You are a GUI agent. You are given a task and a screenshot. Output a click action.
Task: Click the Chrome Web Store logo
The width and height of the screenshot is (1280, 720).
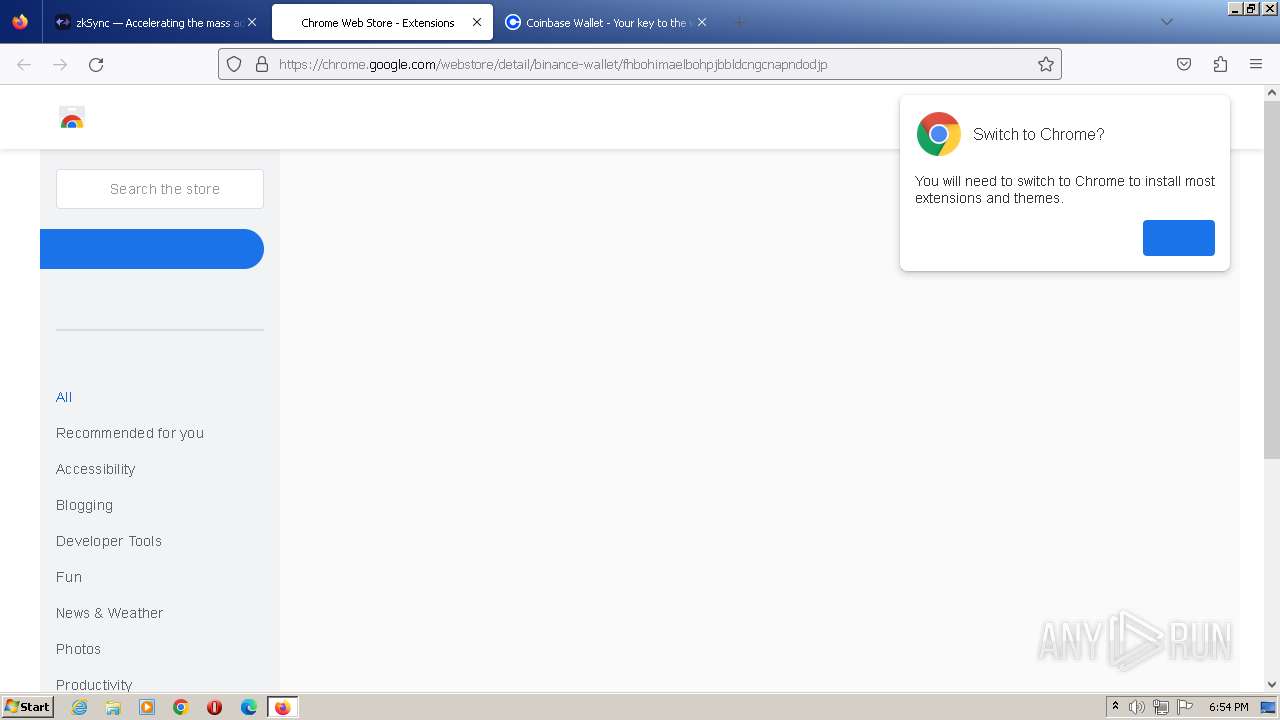[72, 118]
